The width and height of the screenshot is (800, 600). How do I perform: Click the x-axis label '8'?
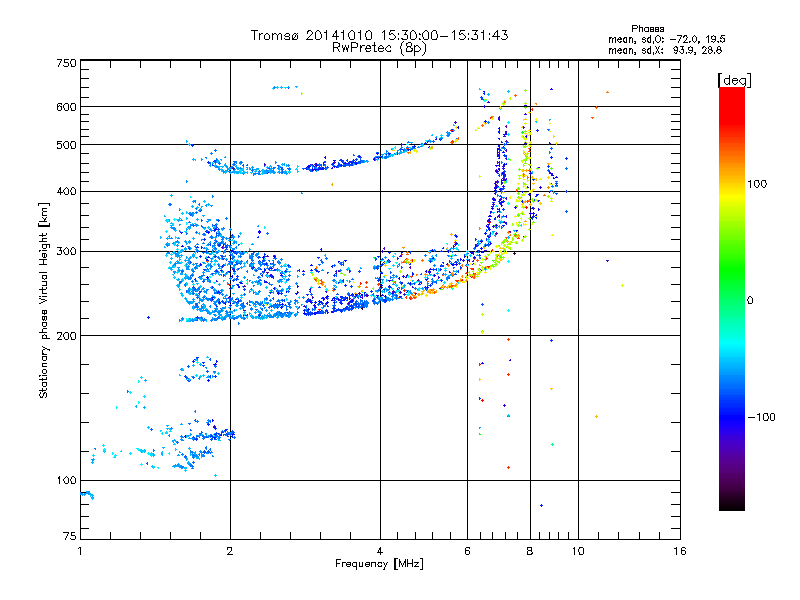point(530,551)
